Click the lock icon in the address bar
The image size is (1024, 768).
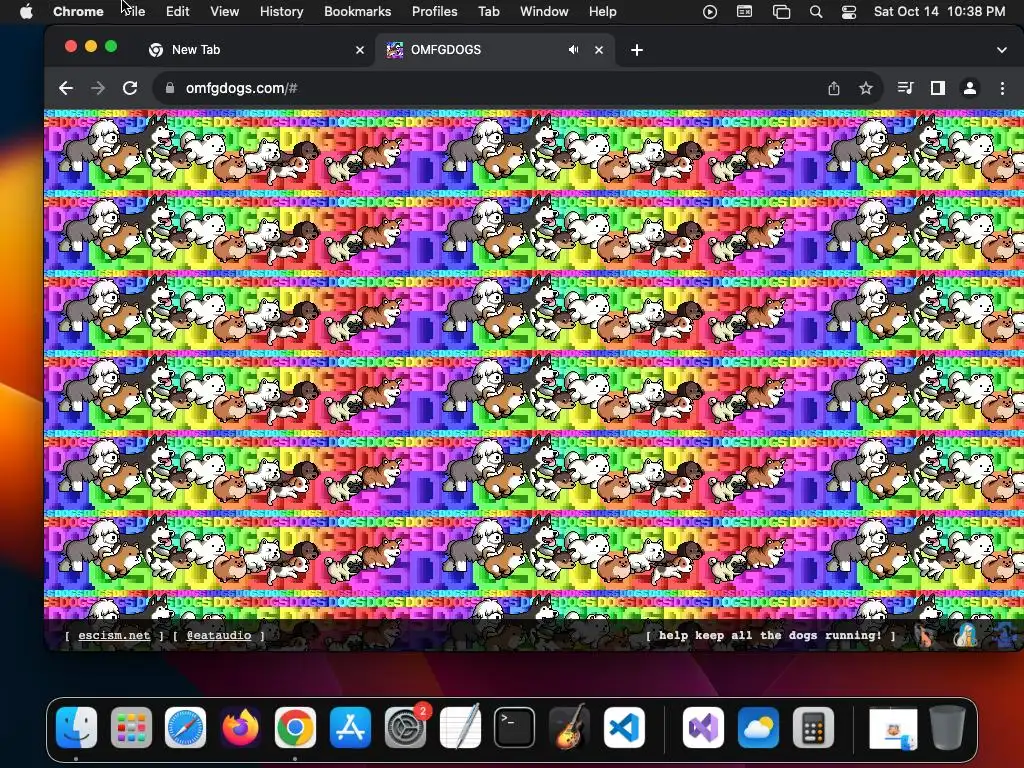click(170, 88)
